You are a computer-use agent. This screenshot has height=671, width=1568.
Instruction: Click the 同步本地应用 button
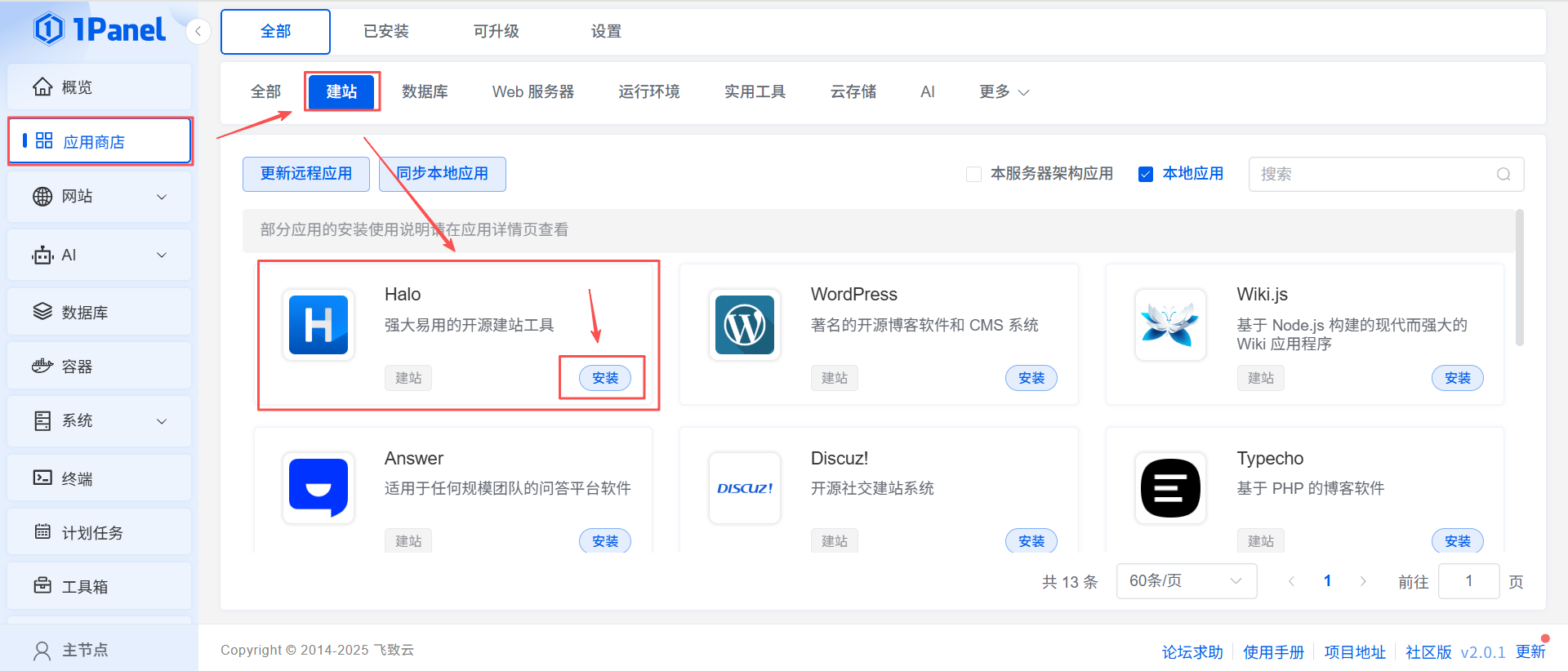443,174
